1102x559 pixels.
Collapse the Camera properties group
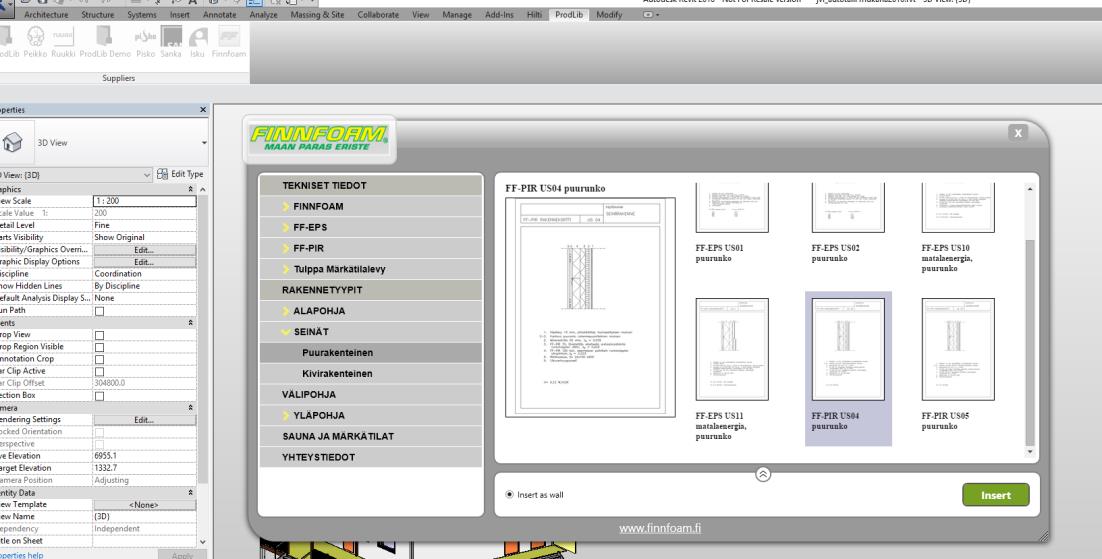tap(190, 407)
